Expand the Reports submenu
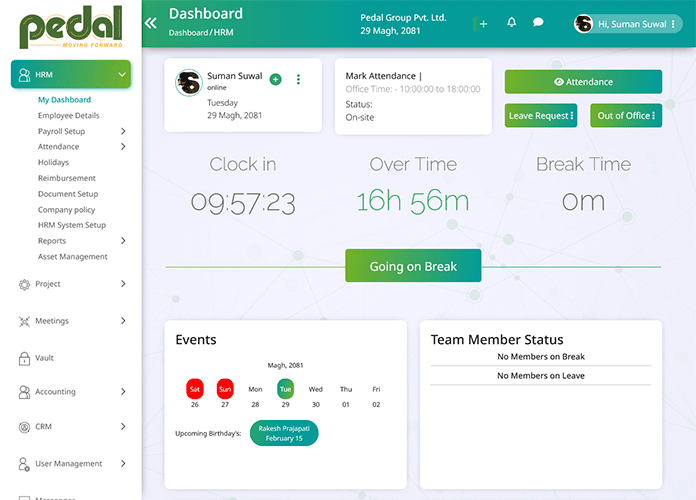This screenshot has height=500, width=696. tap(123, 241)
